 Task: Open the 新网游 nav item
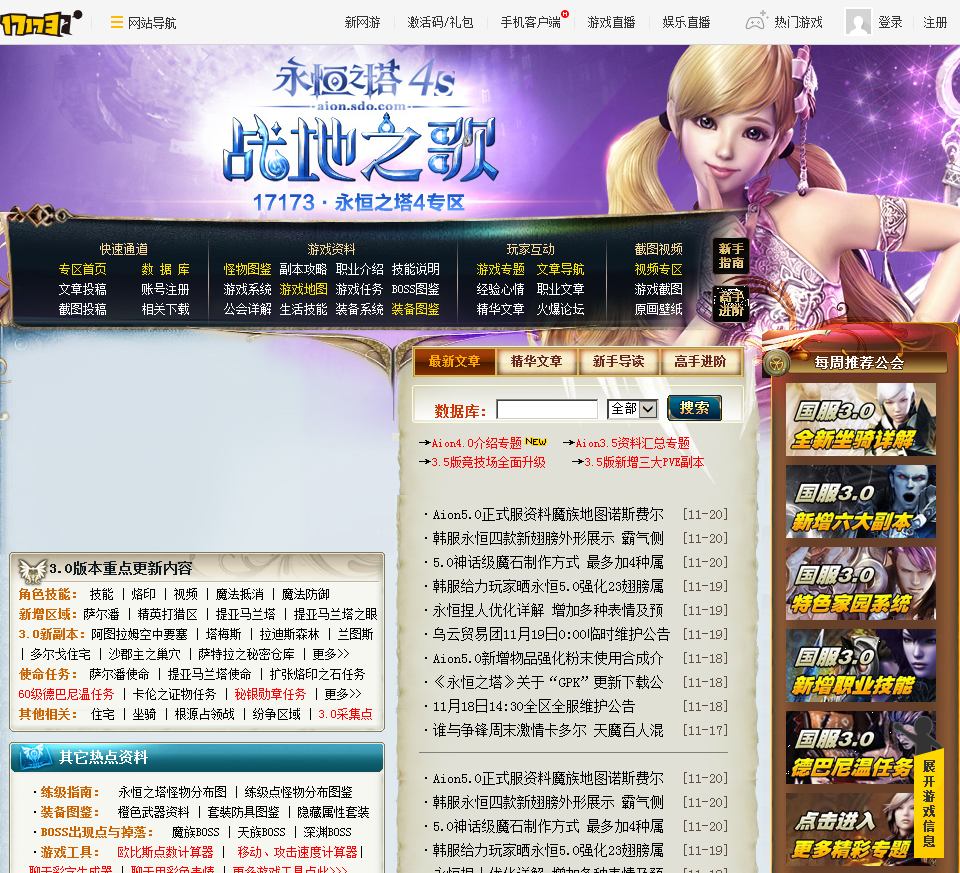tap(362, 23)
